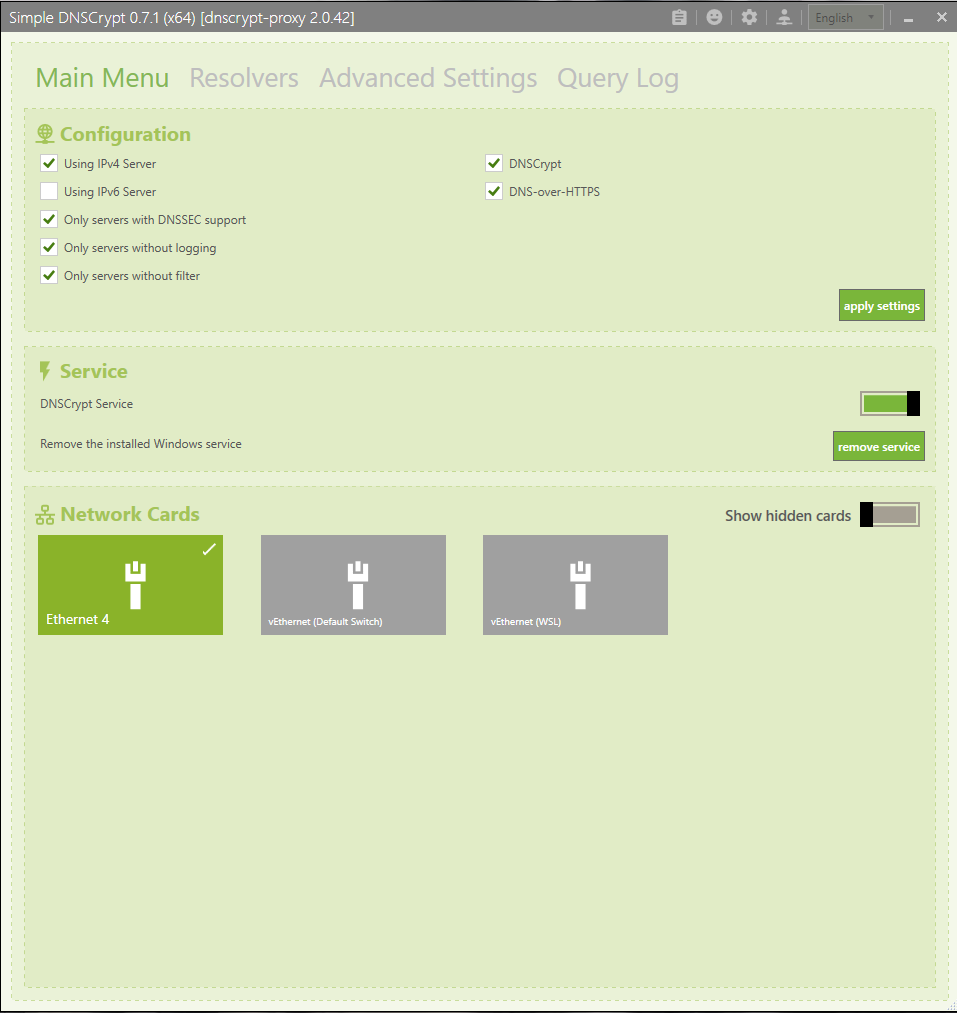This screenshot has width=957, height=1013.
Task: Enable Using IPv6 Server checkbox
Action: click(49, 191)
